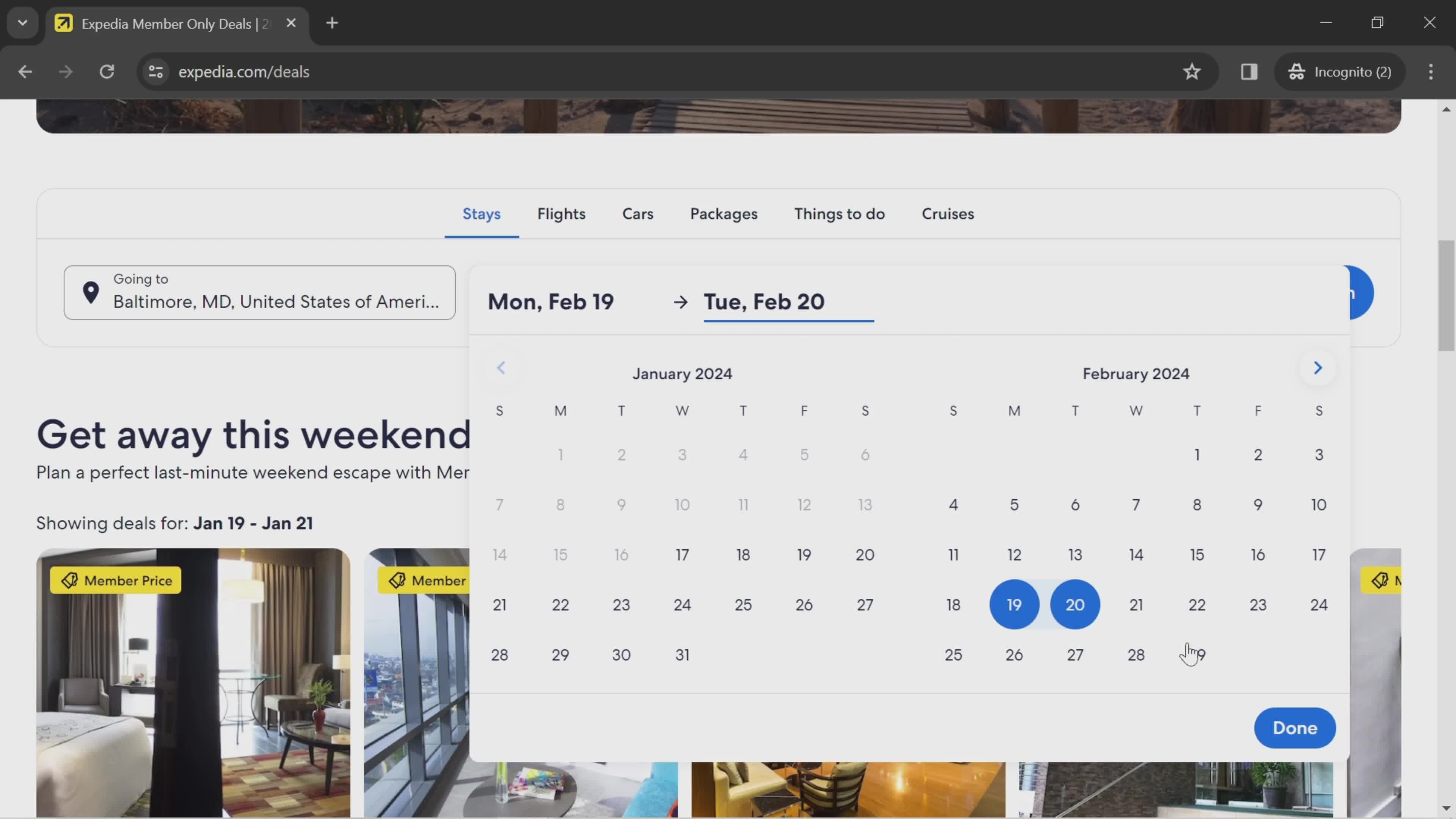Open the tab search dropdown

pyautogui.click(x=23, y=23)
